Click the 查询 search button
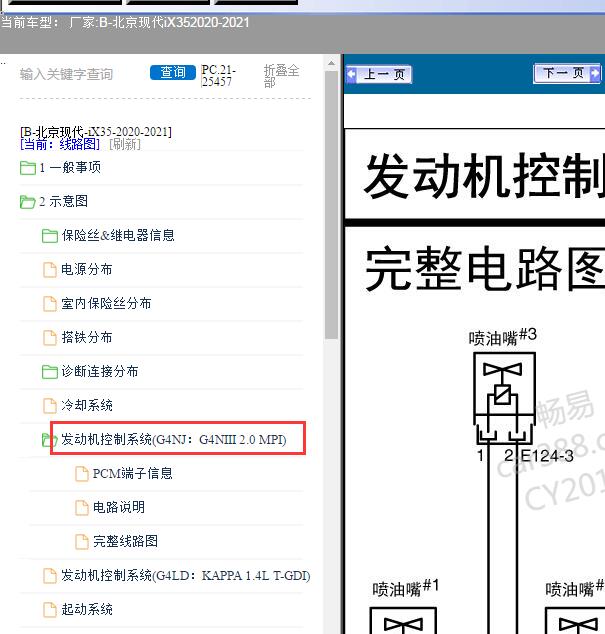 (x=173, y=73)
